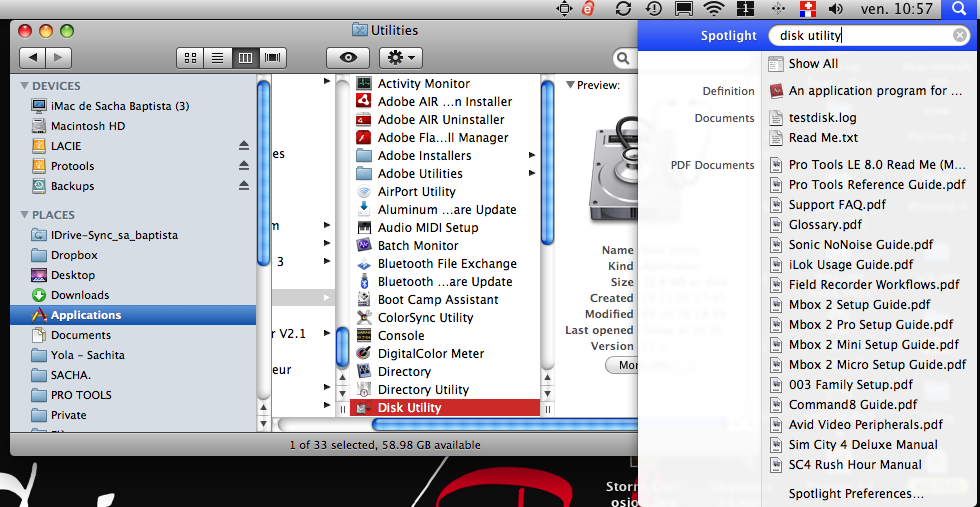This screenshot has height=507, width=980.
Task: Open Spotlight Preferences…
Action: tap(856, 493)
